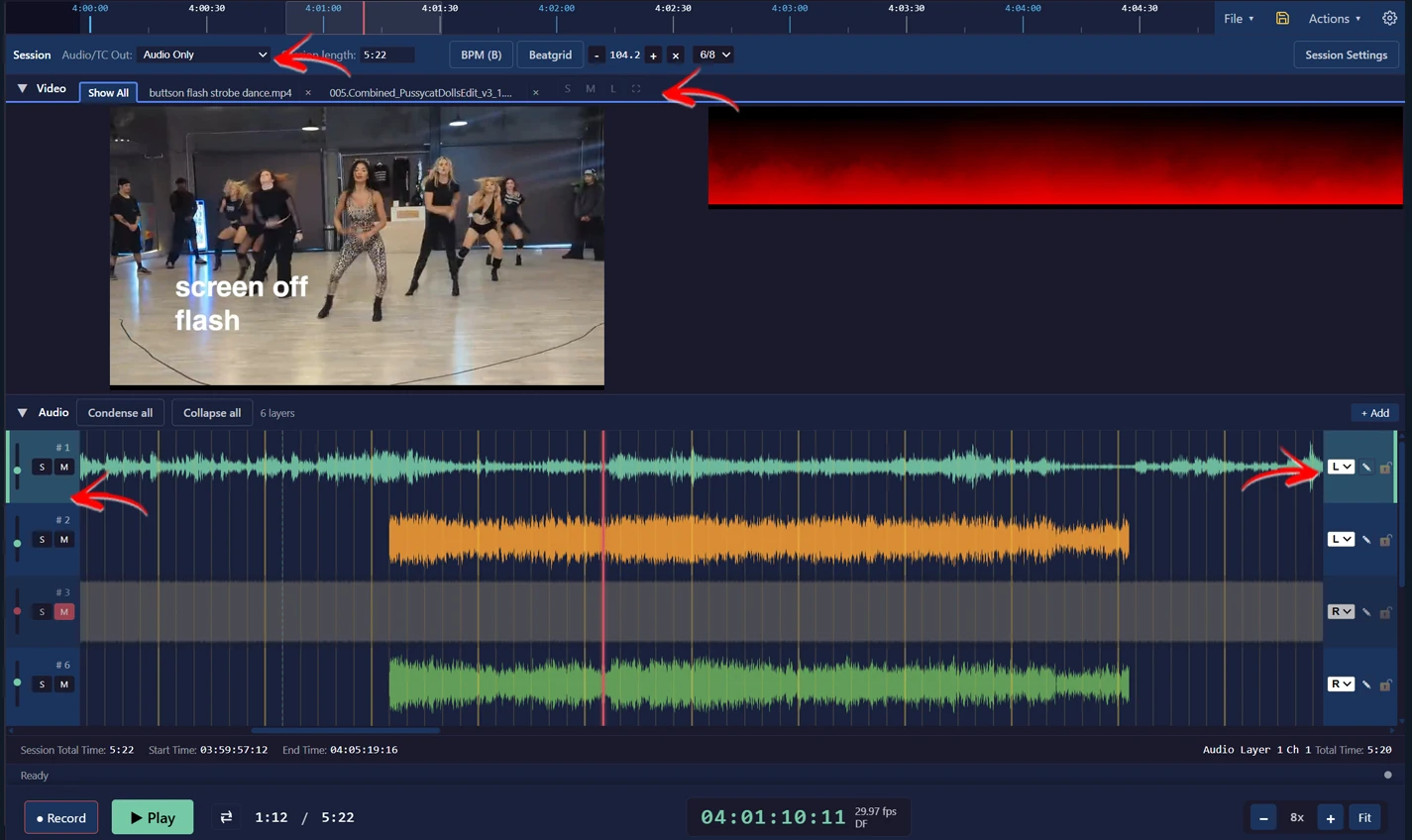The height and width of the screenshot is (840, 1412).
Task: Open Audio/TC Out dropdown
Action: pos(204,54)
